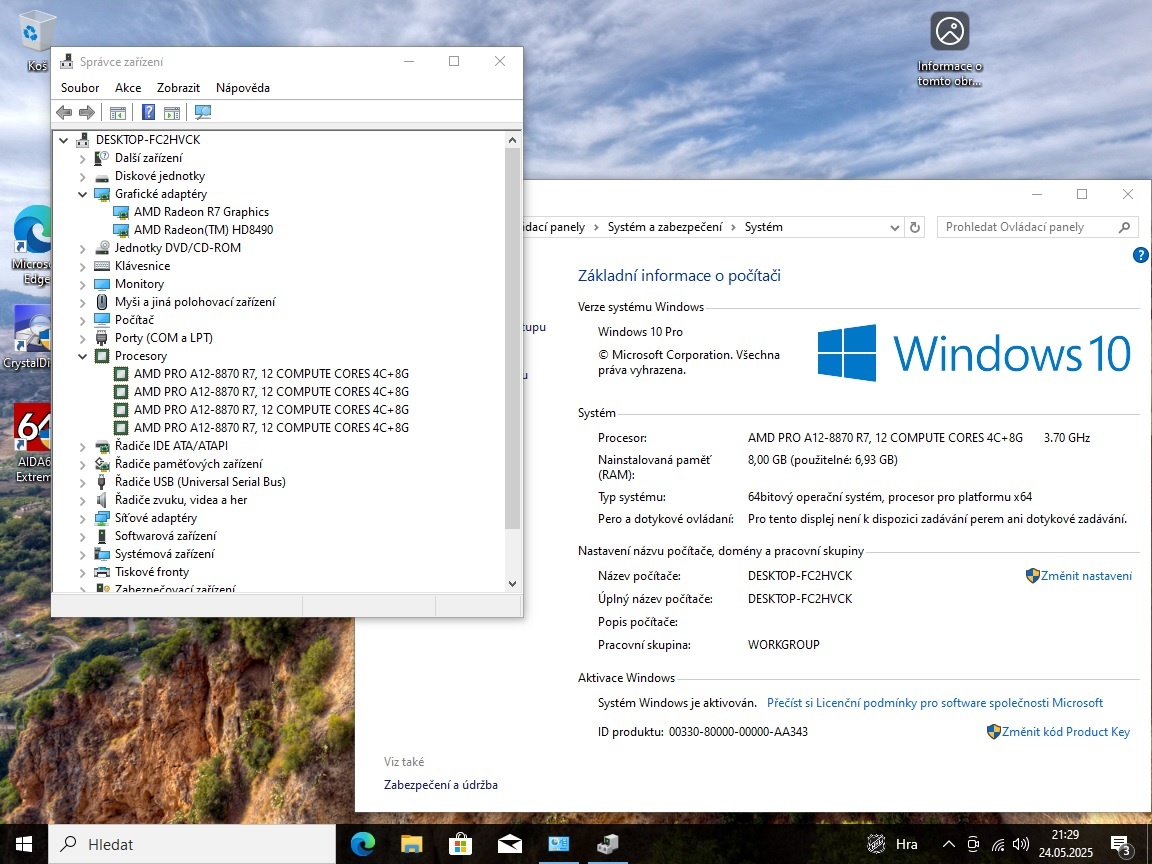Click the action pane toolbar icon
Image resolution: width=1152 pixels, height=864 pixels.
point(172,112)
